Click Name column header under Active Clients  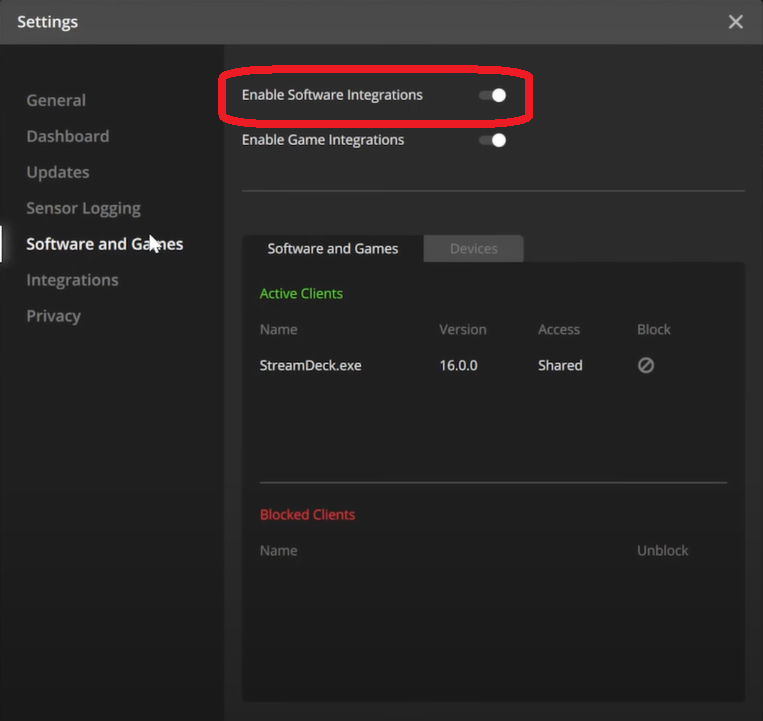278,330
